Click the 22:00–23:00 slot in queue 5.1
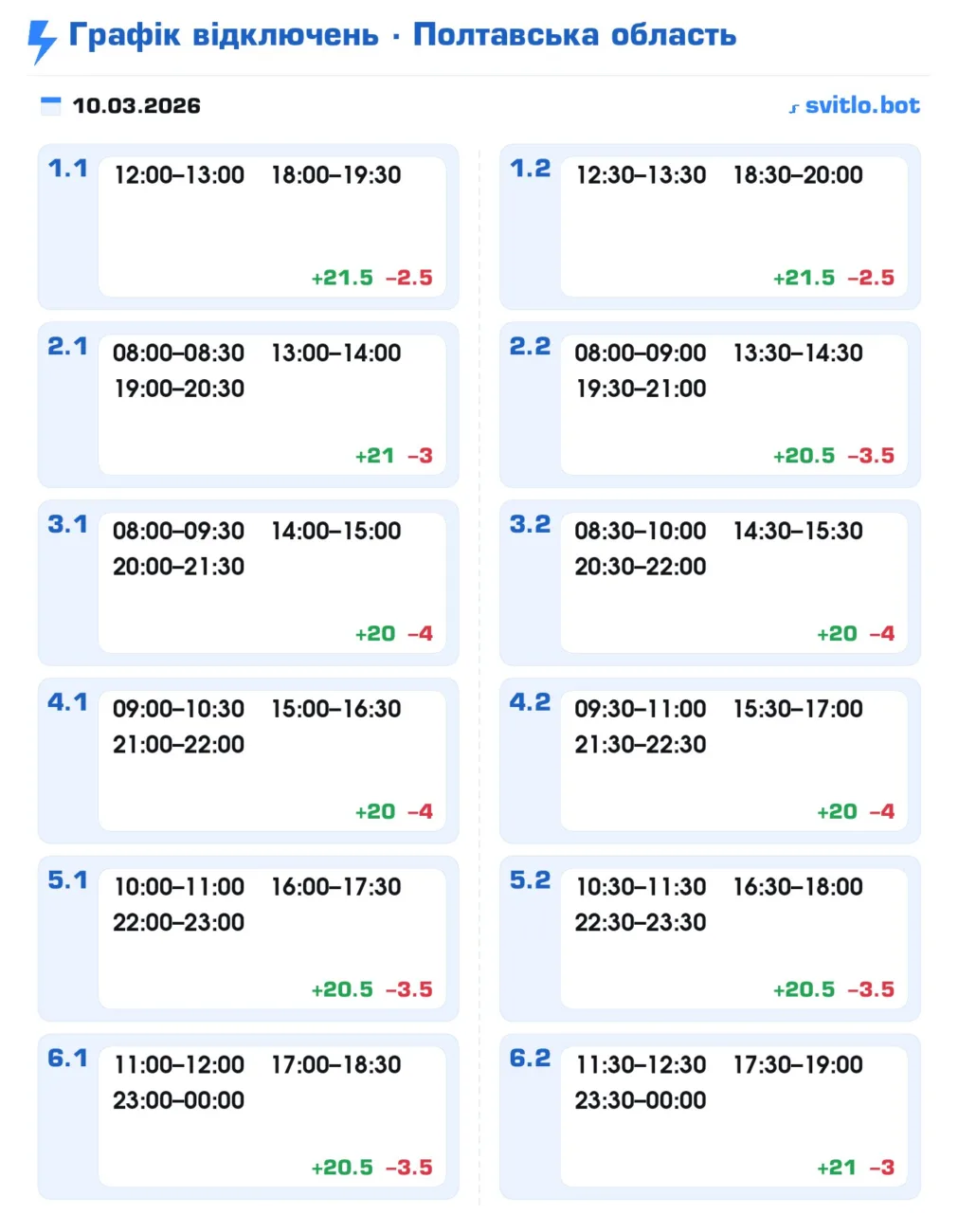Screen dimensions: 958x1232 click(179, 922)
